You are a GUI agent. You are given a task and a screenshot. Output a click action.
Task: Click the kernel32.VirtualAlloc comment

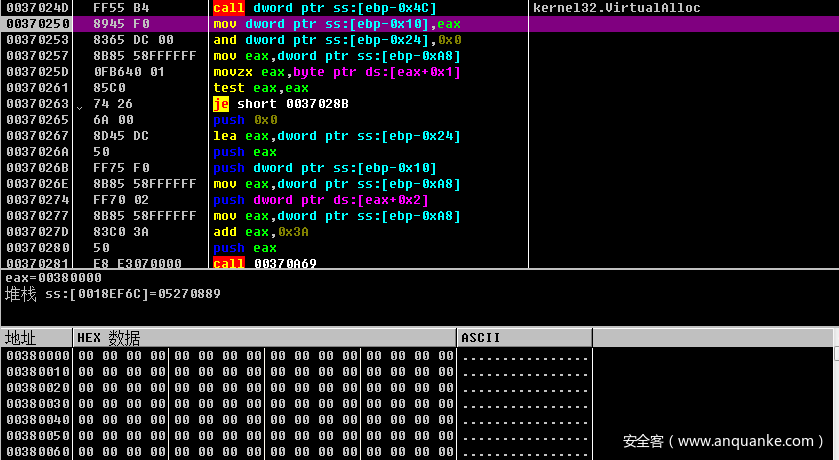[x=616, y=8]
